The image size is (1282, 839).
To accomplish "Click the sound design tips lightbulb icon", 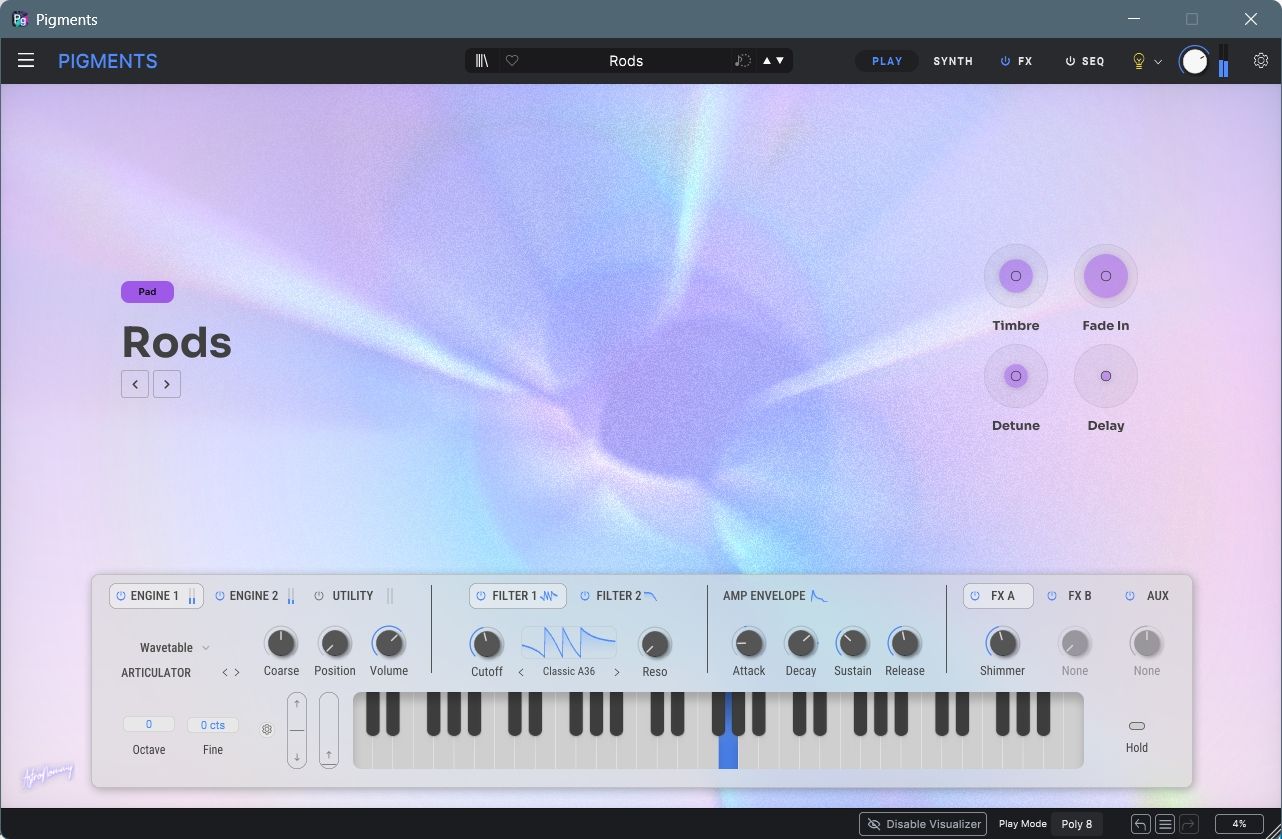I will tap(1137, 61).
